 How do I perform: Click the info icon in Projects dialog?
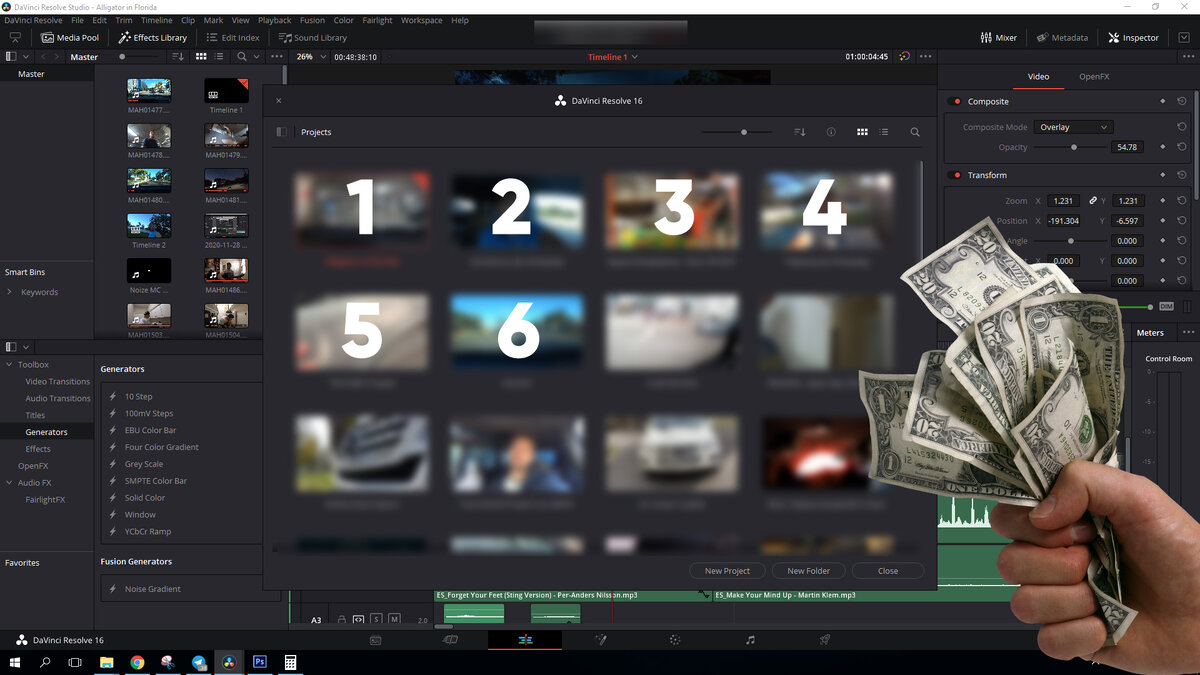click(x=831, y=132)
